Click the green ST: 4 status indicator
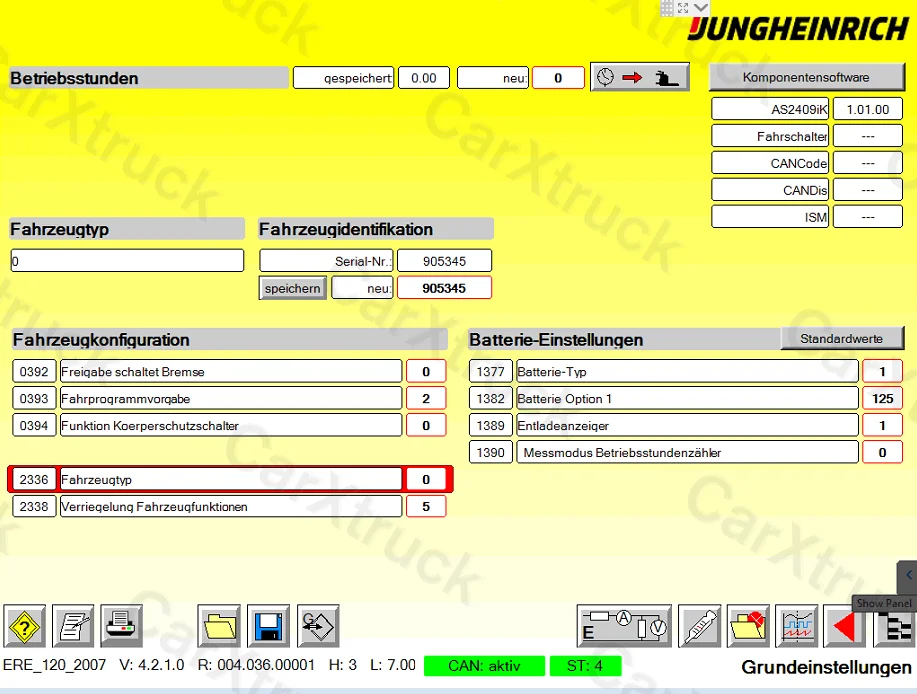The height and width of the screenshot is (694, 917). click(585, 666)
